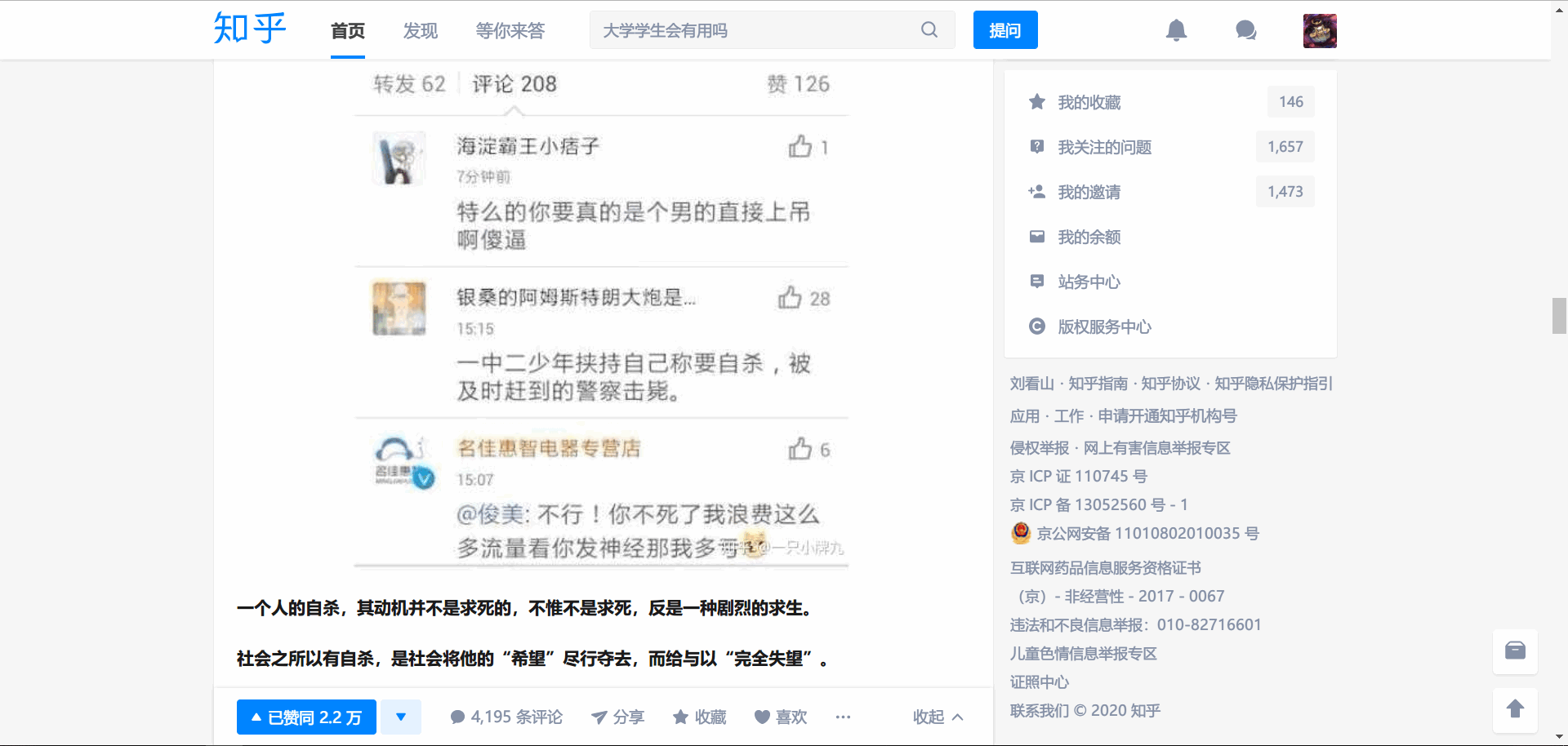
Task: Toggle 喜欢 heart on this answer
Action: [x=780, y=717]
